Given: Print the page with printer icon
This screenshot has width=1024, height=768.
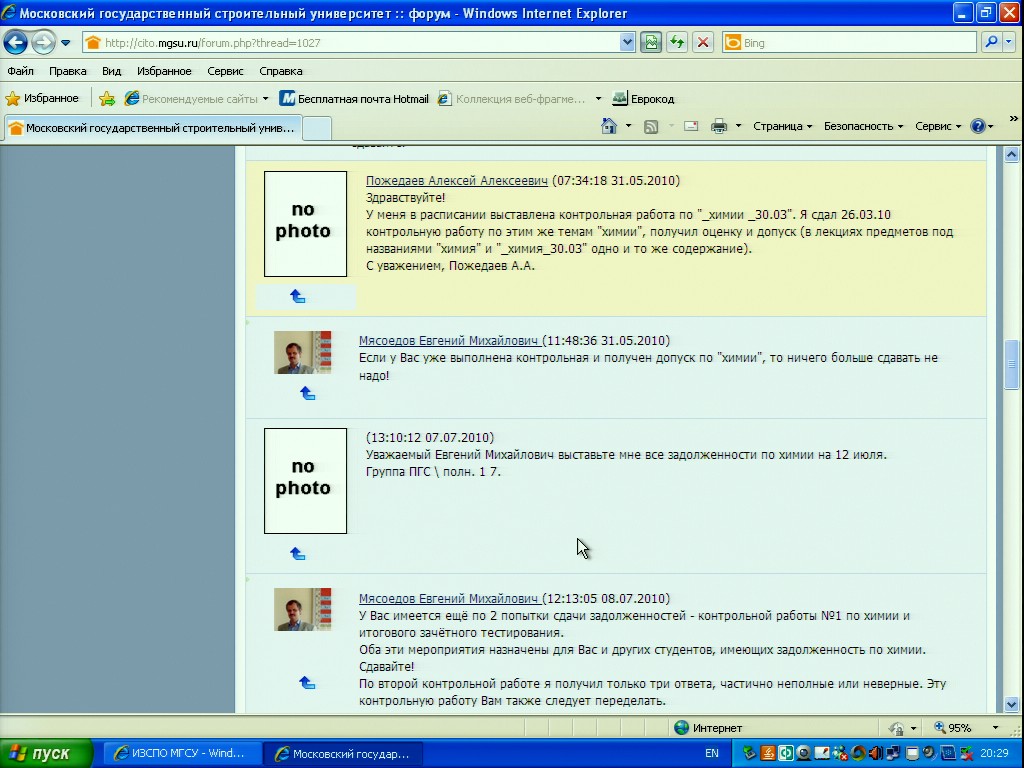Looking at the screenshot, I should tap(719, 126).
